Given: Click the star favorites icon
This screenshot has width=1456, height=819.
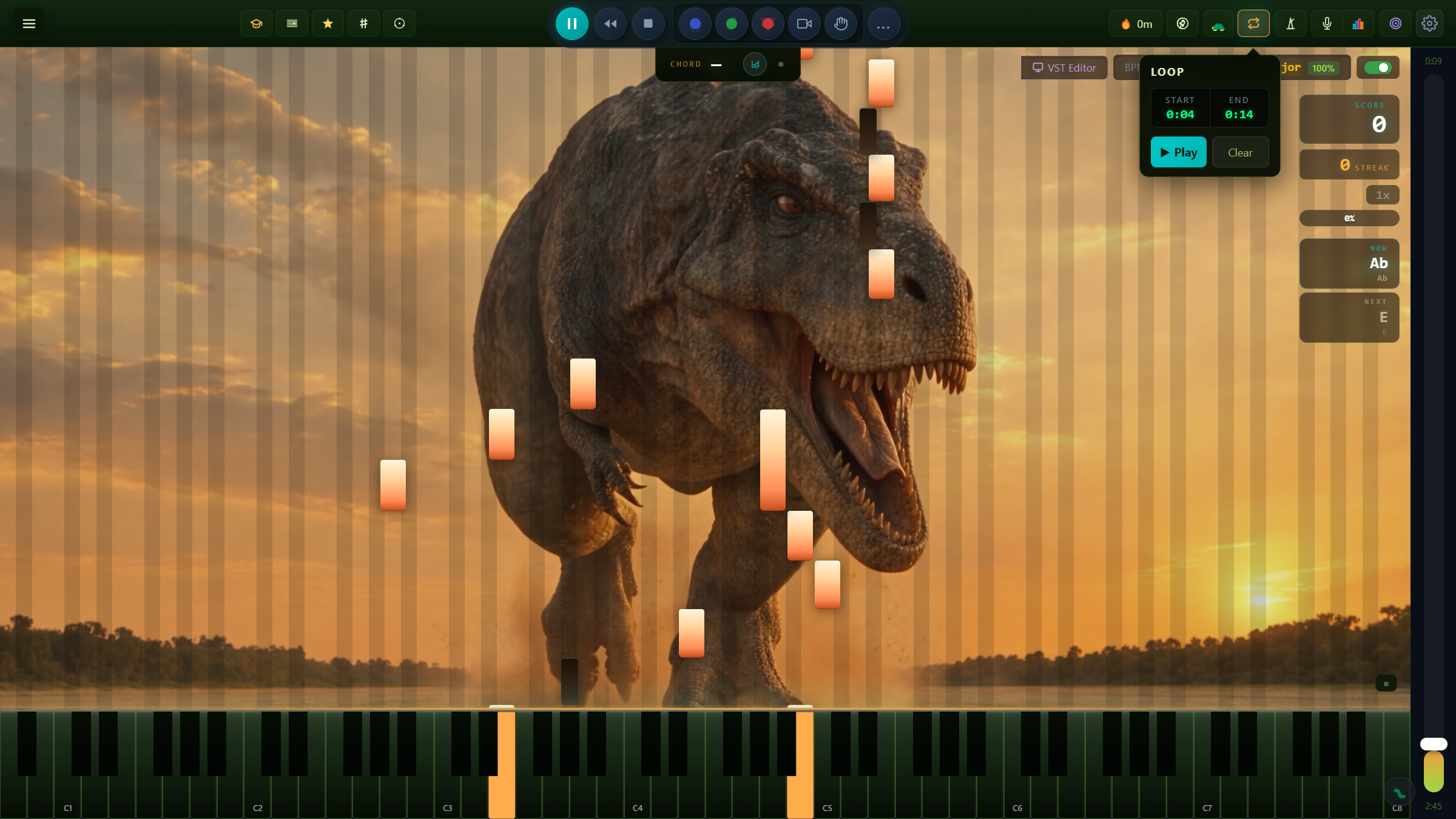Looking at the screenshot, I should (328, 24).
